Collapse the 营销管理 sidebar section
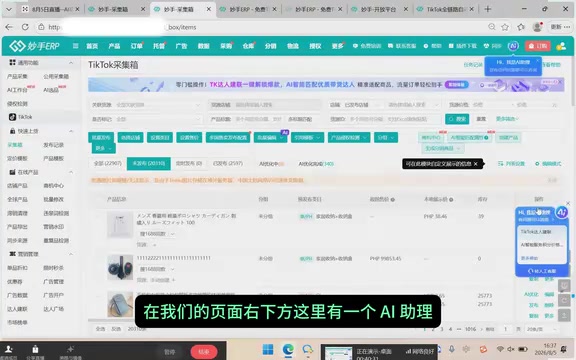 71,254
